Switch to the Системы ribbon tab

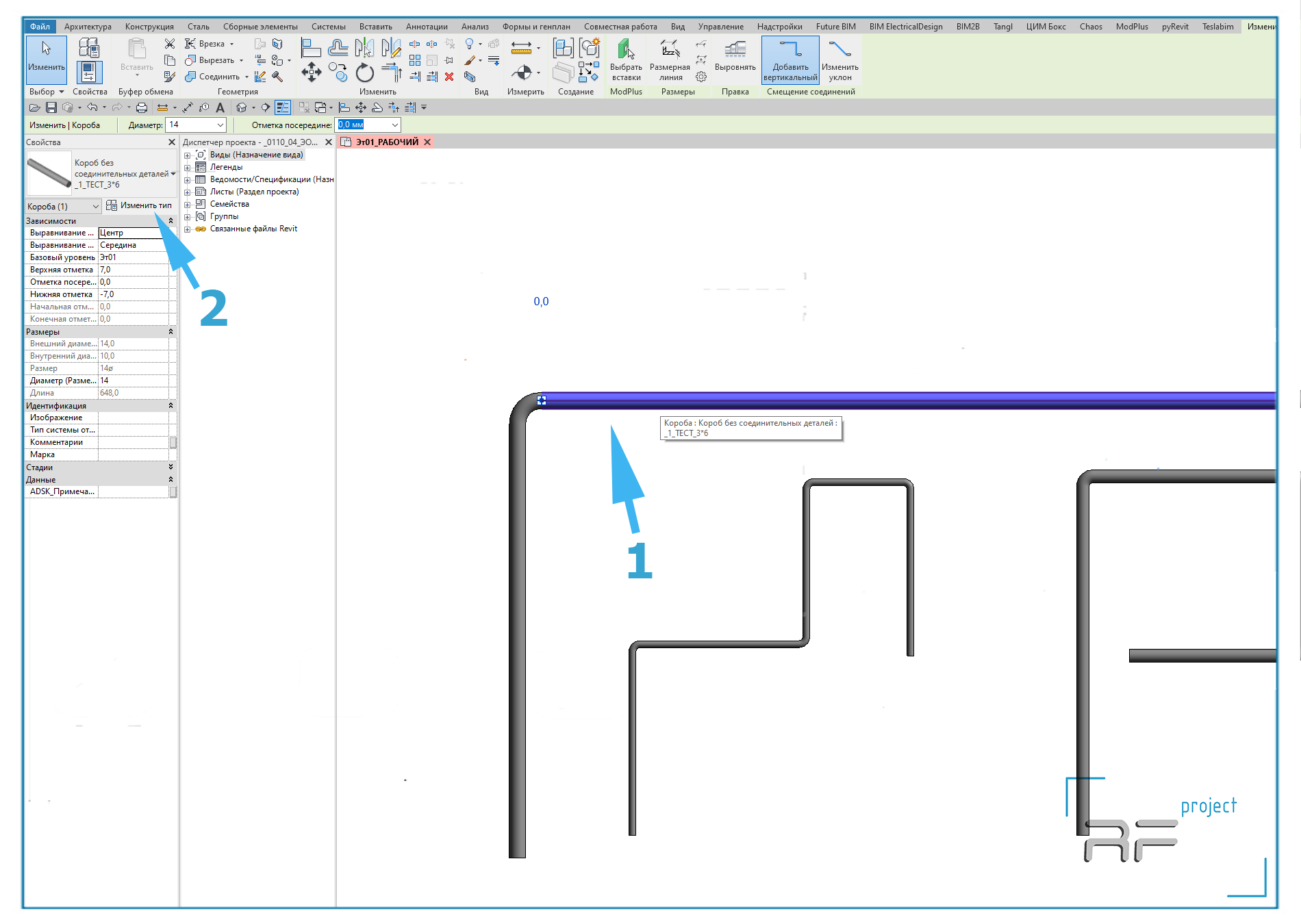point(329,27)
